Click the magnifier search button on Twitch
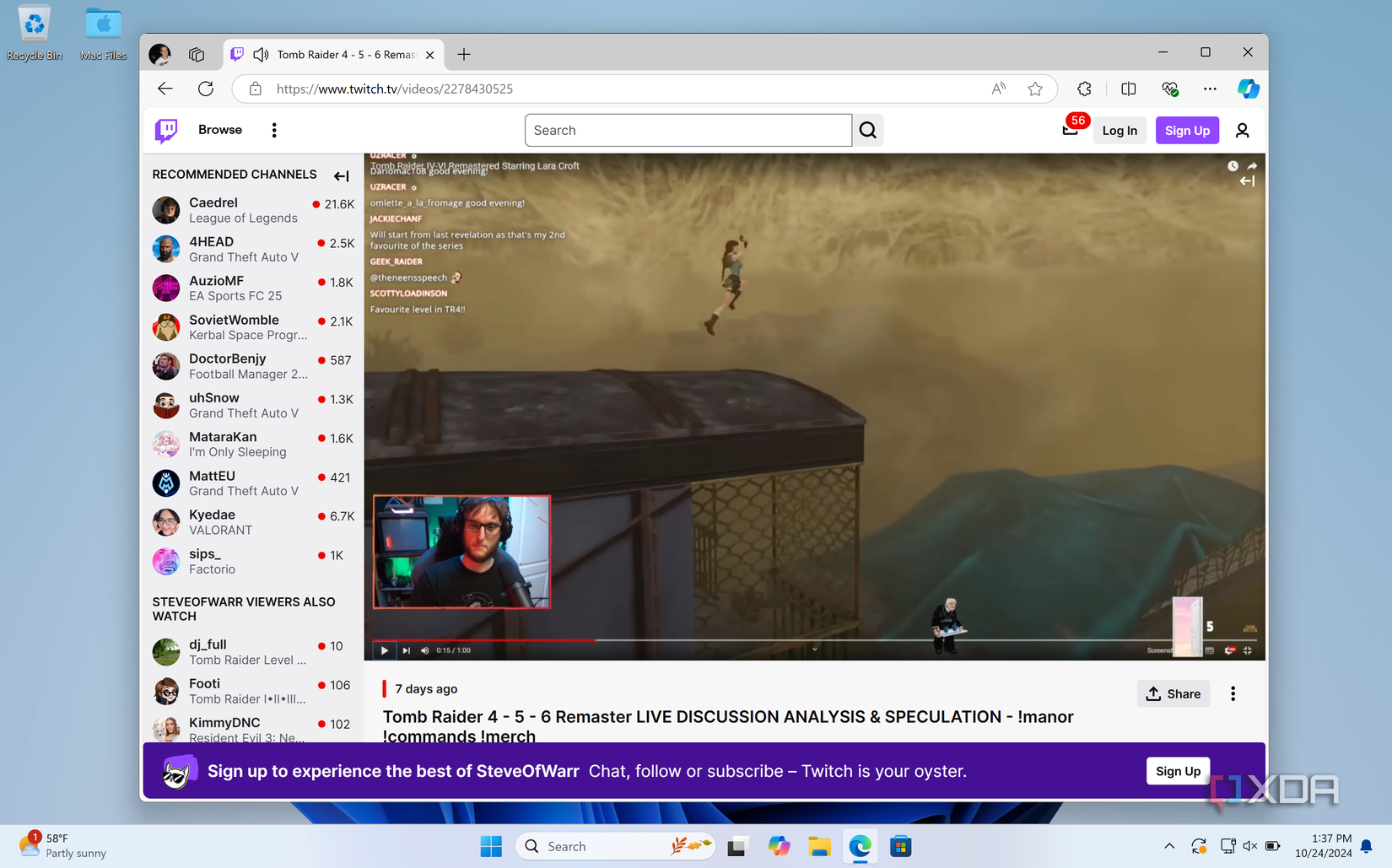The width and height of the screenshot is (1392, 868). (x=868, y=130)
